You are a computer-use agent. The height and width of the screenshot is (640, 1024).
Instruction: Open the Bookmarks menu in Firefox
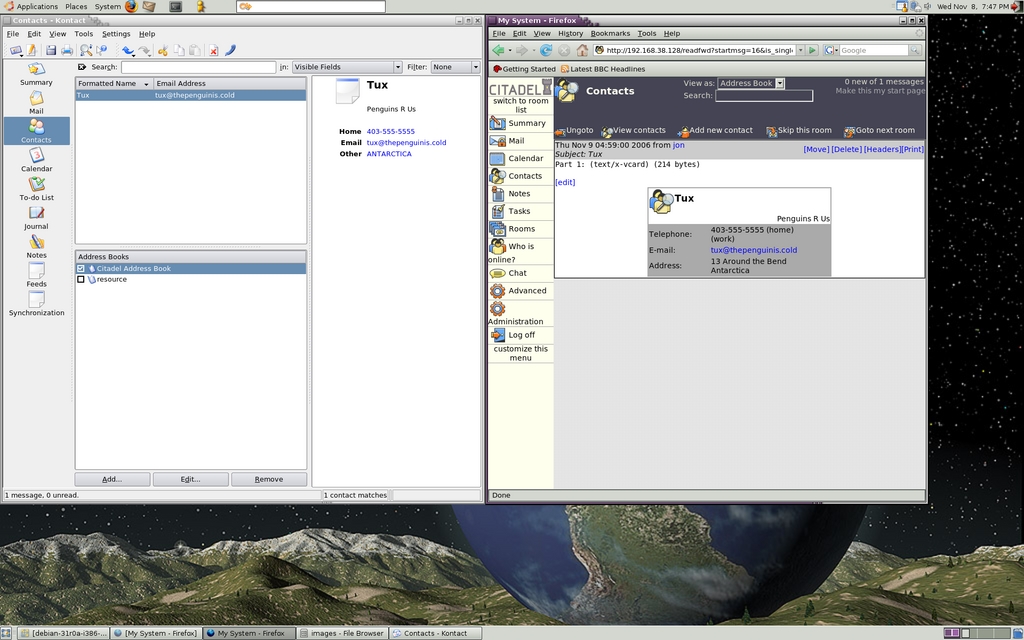point(610,34)
